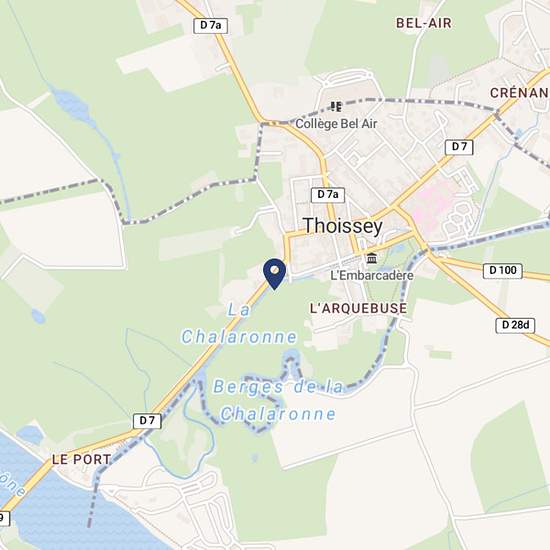Select the Collège Bel Air school icon
Viewport: 550px width, 550px height.
[336, 107]
